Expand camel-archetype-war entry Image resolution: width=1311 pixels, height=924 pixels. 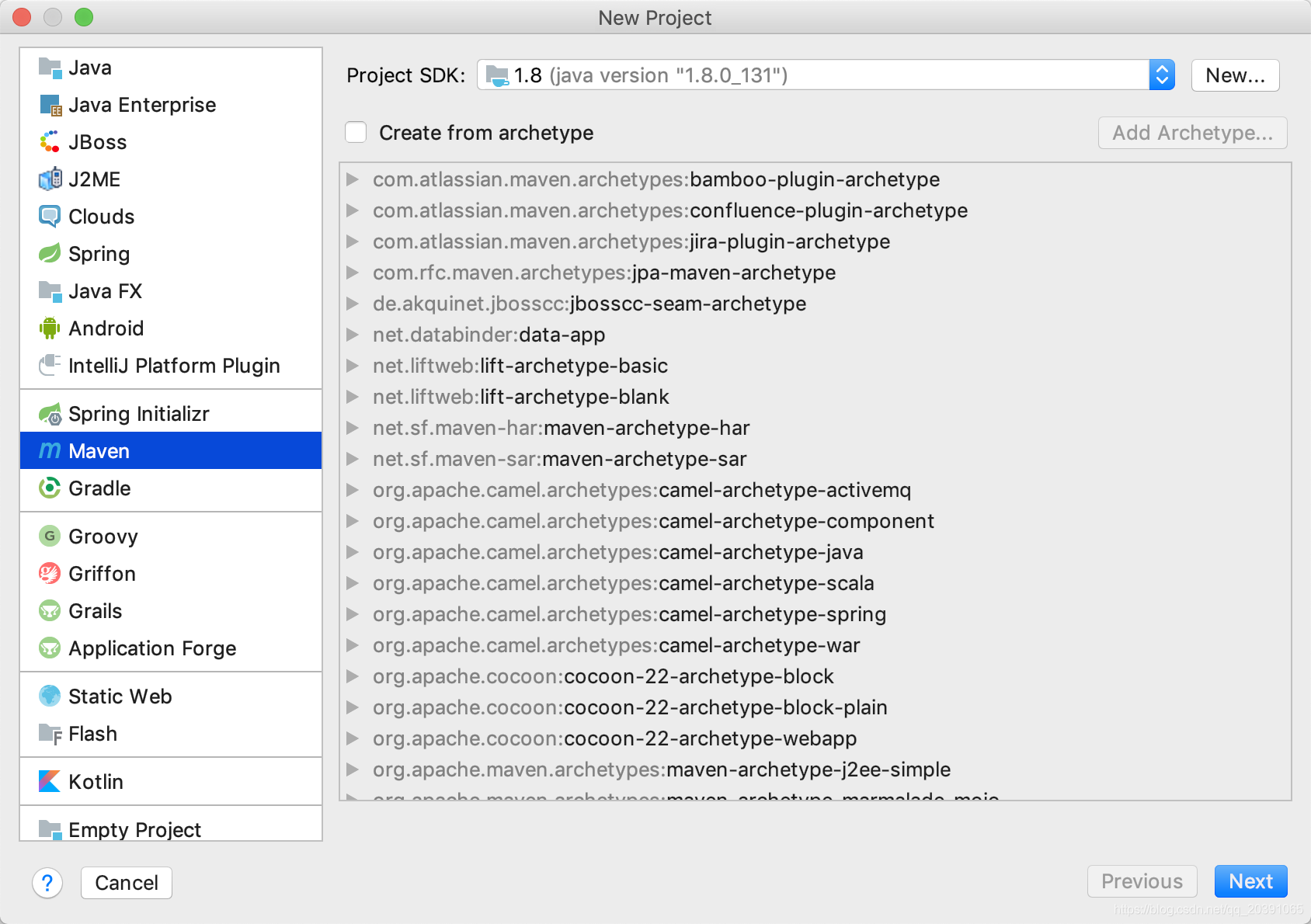[x=353, y=645]
